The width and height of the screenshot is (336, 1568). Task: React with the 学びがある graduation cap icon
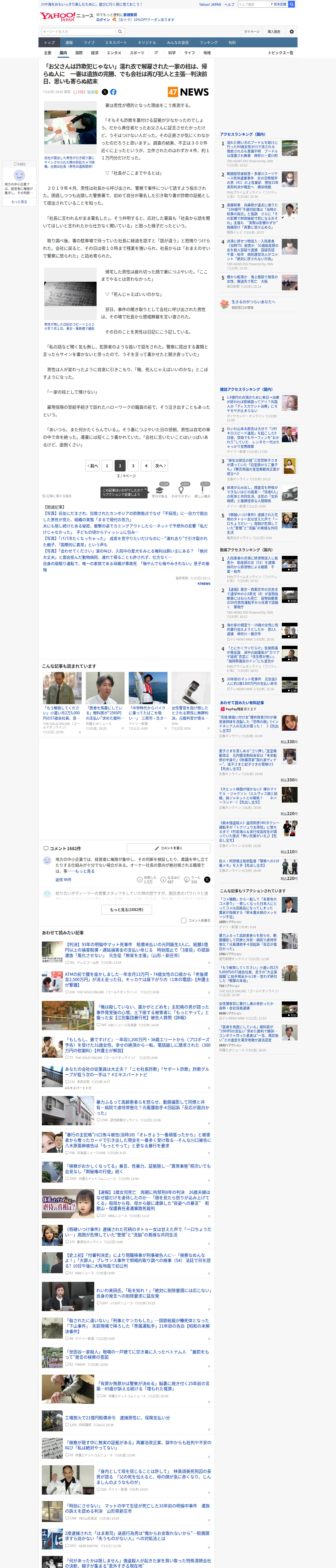pos(160,491)
